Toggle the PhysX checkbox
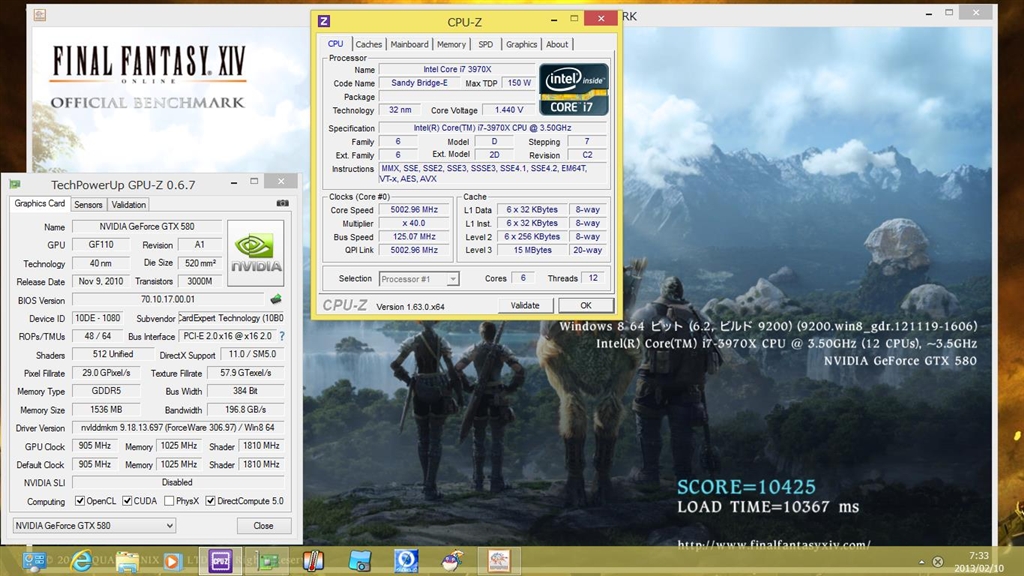Viewport: 1024px width, 576px height. pyautogui.click(x=169, y=501)
